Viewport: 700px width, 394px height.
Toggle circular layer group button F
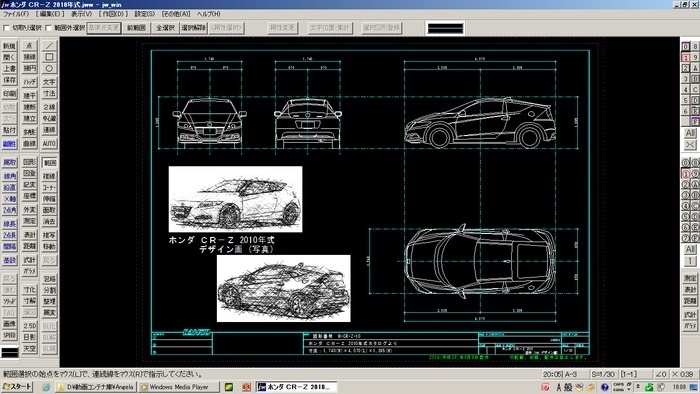pyautogui.click(x=695, y=238)
